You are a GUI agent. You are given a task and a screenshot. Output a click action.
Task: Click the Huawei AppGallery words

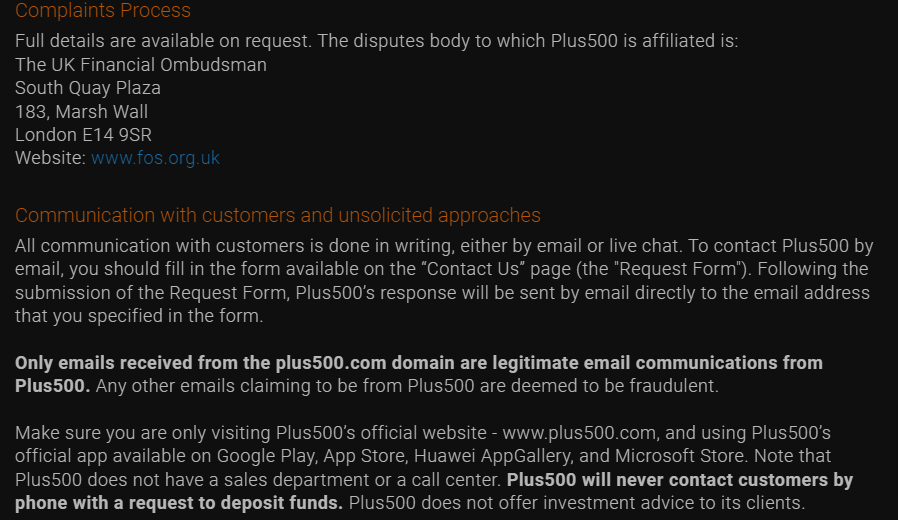click(x=493, y=456)
